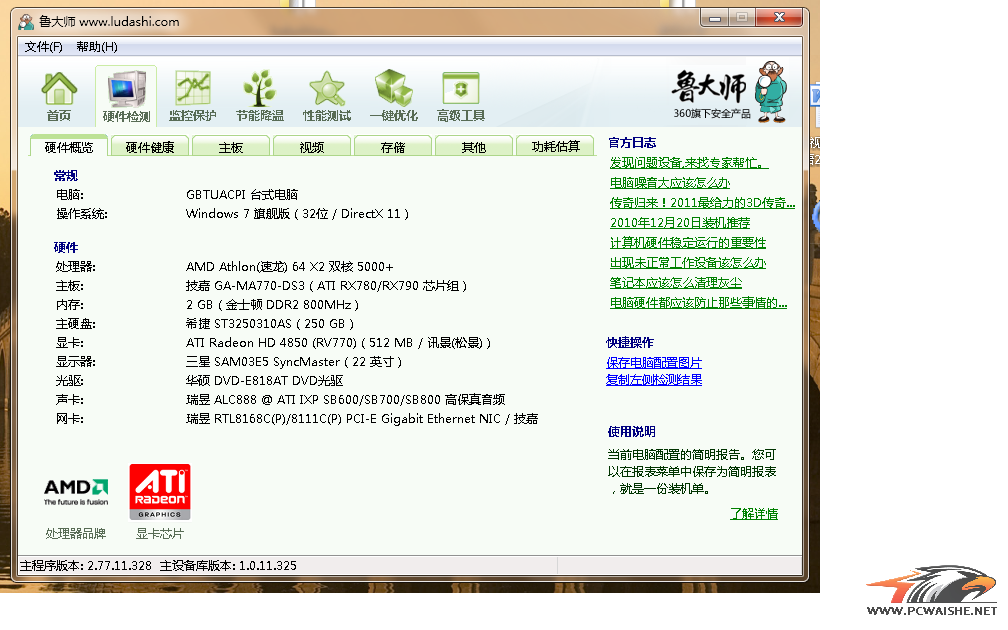The image size is (1008, 630).
Task: Click processor value AMD Athlon 64 X2 5000+
Action: pyautogui.click(x=289, y=267)
